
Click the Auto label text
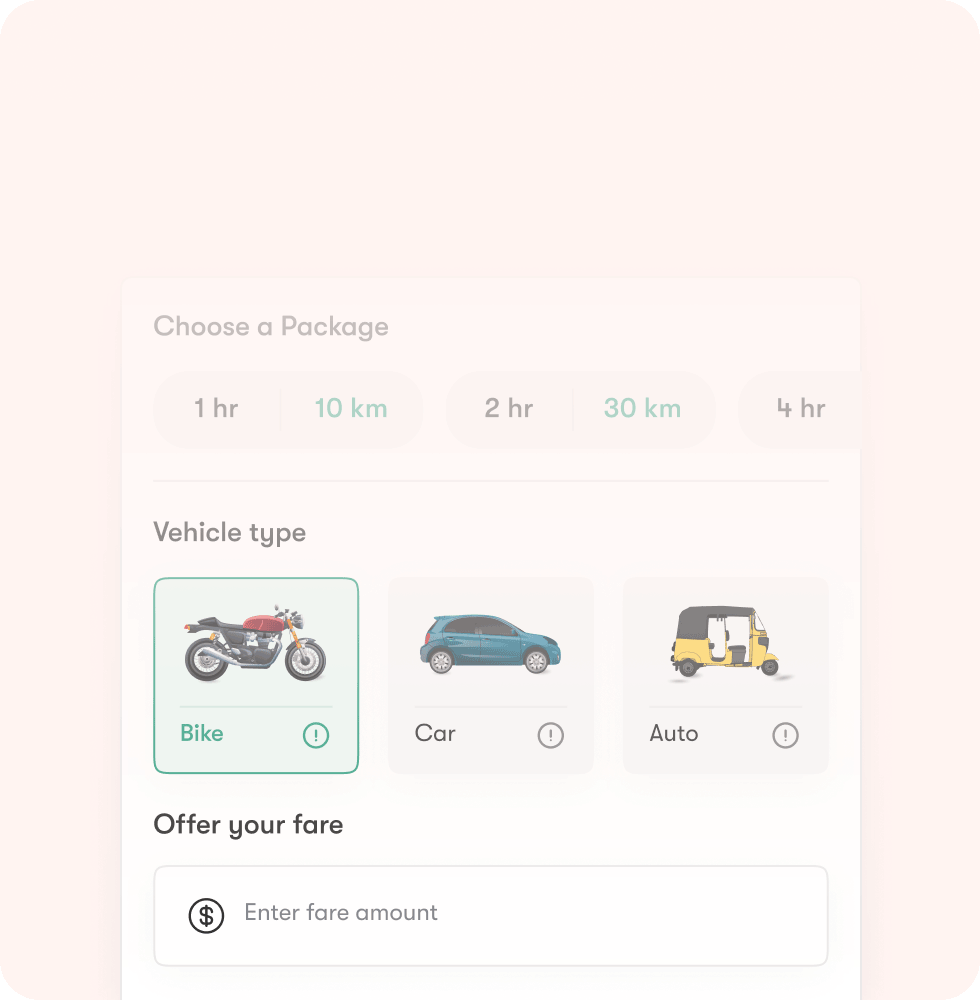point(673,733)
